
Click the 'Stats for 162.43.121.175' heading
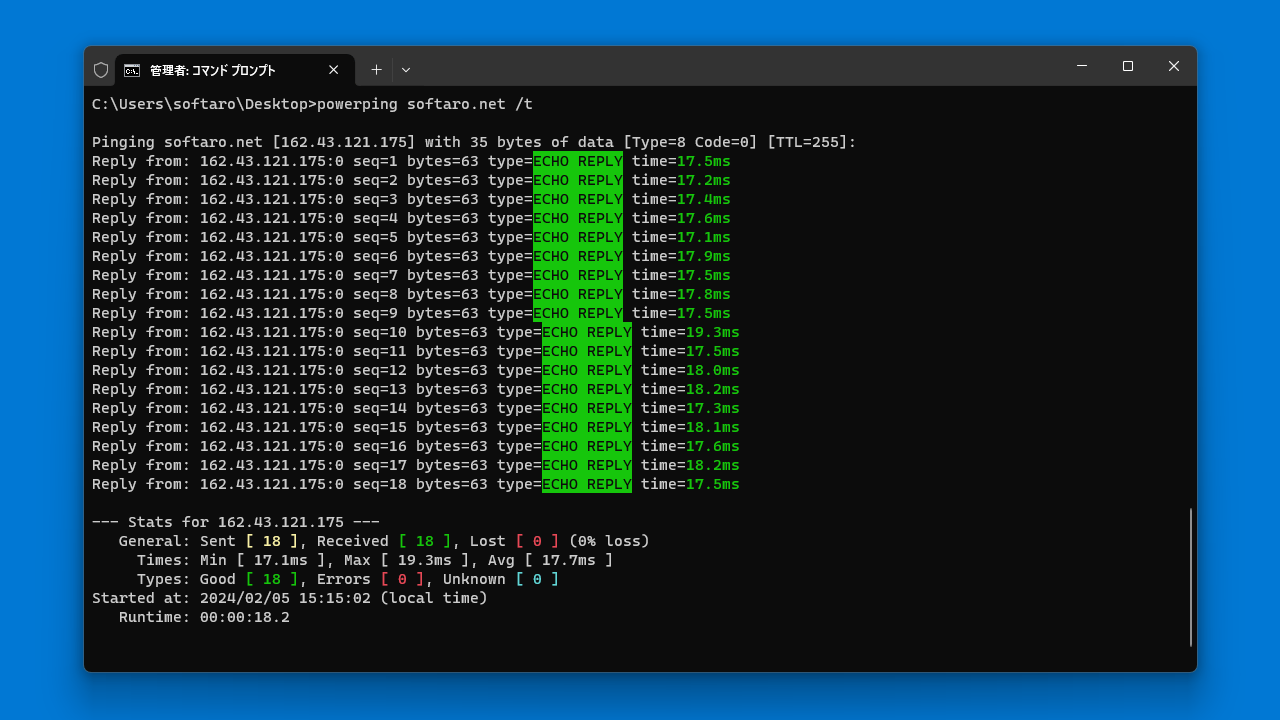pyautogui.click(x=236, y=522)
